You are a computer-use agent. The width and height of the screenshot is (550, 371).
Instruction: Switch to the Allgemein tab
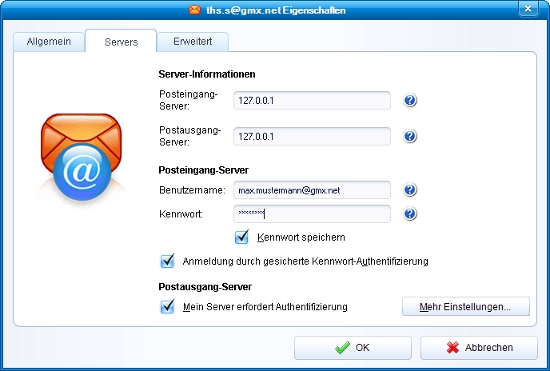(49, 42)
